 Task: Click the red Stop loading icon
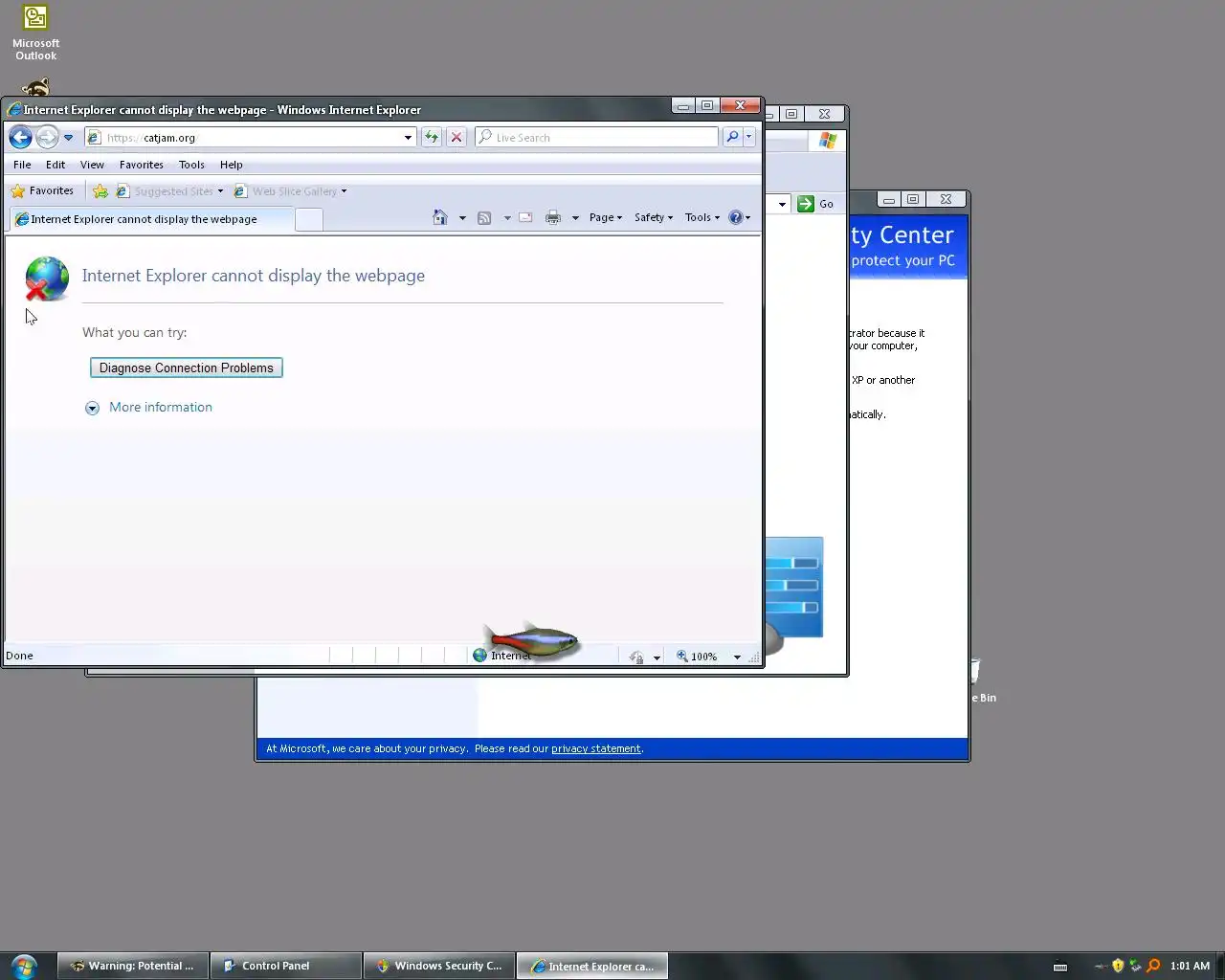point(457,138)
